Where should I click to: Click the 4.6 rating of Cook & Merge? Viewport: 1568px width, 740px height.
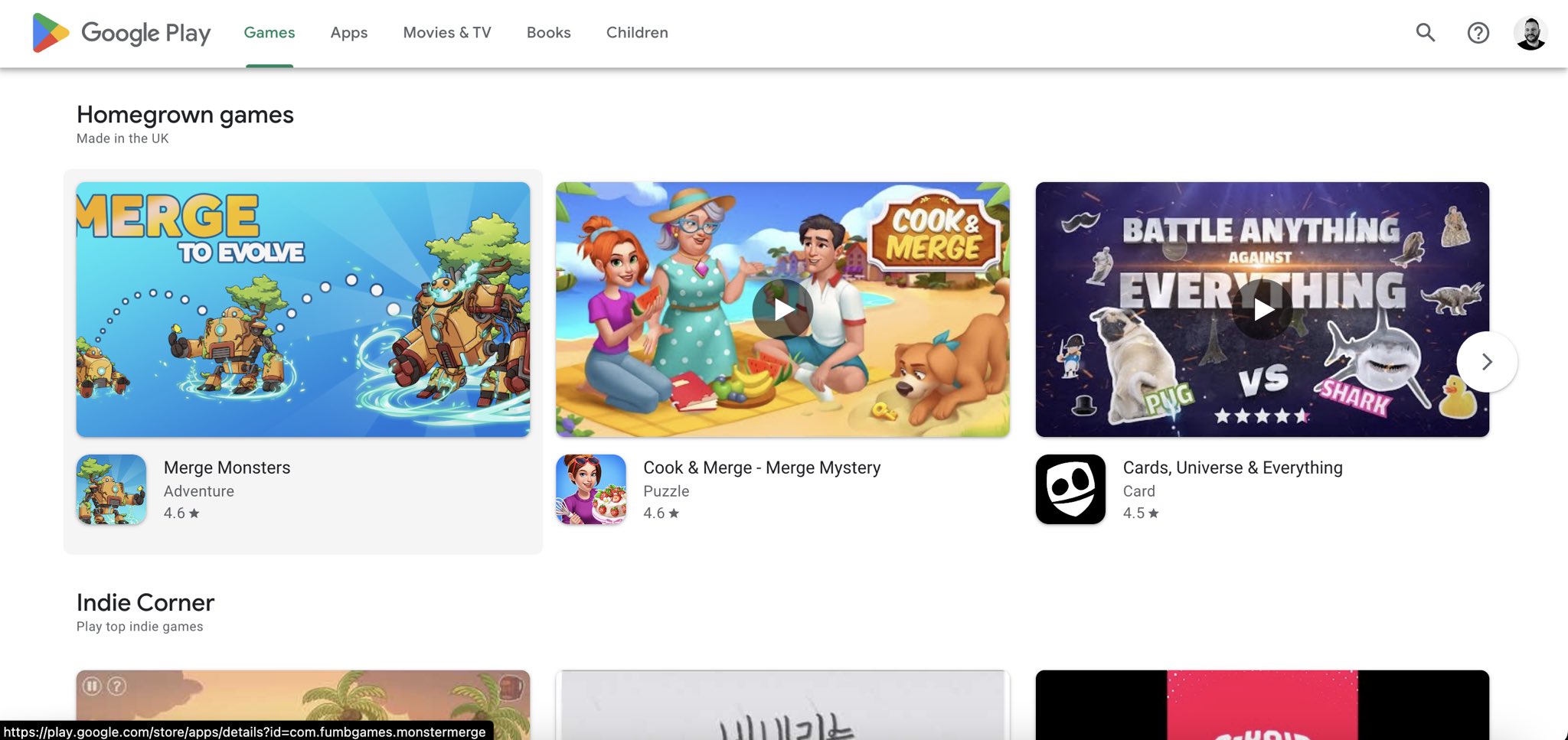[661, 513]
